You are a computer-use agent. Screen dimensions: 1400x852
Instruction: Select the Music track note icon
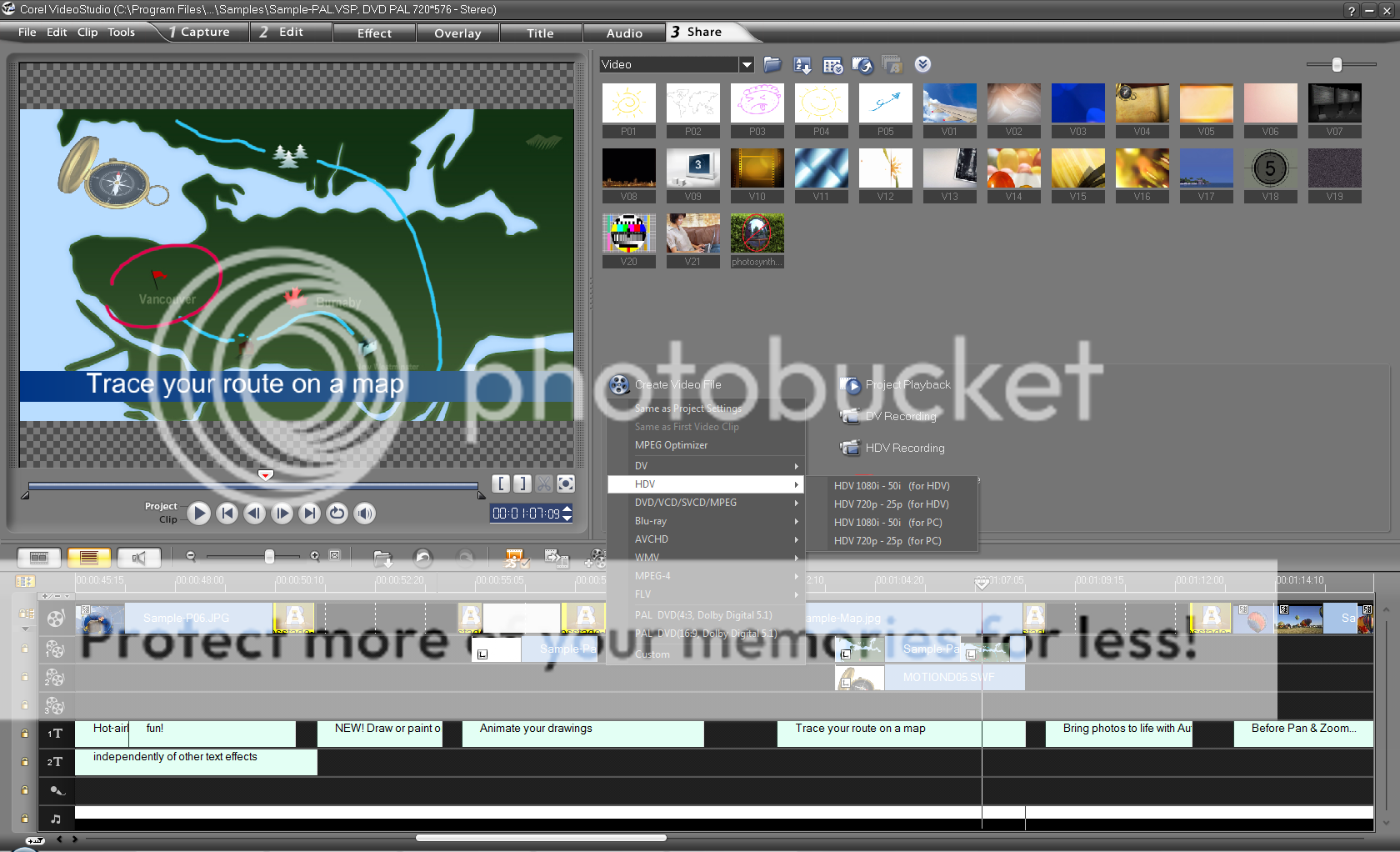pyautogui.click(x=56, y=819)
